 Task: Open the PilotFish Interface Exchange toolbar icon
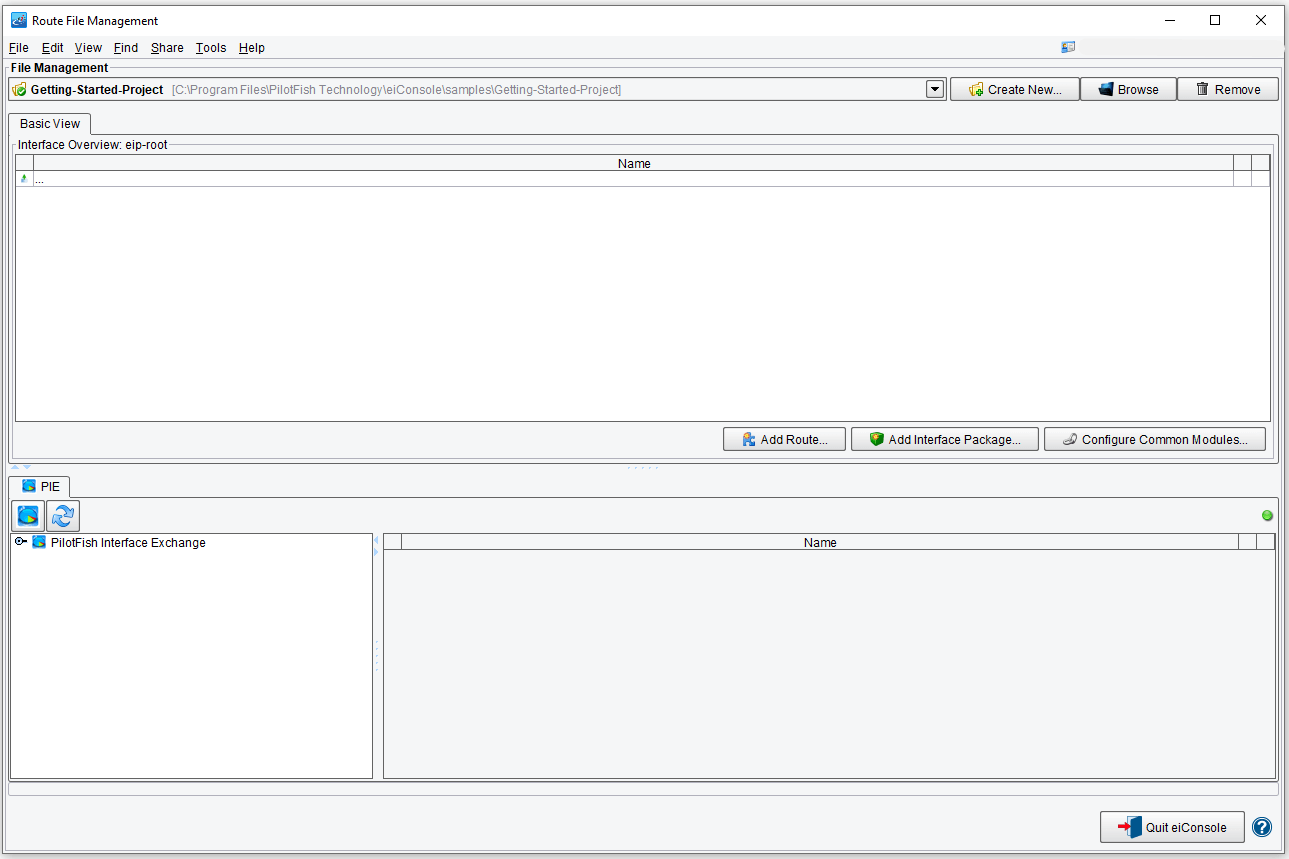(28, 516)
